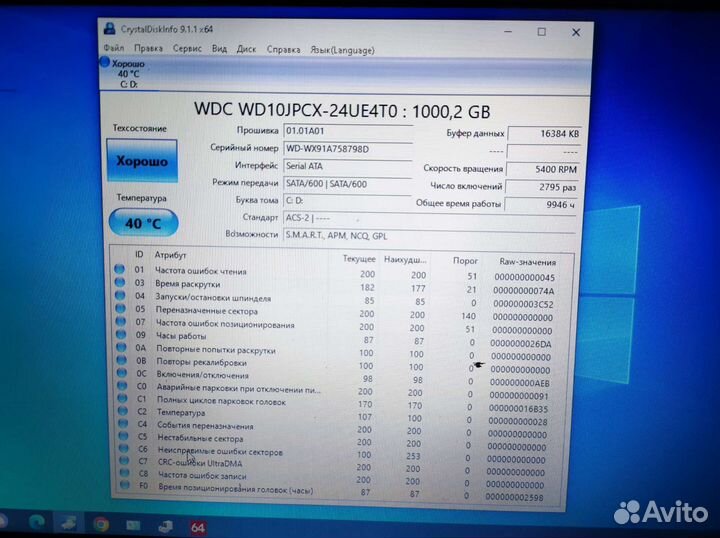Image resolution: width=720 pixels, height=538 pixels.
Task: Click the Raw-значения column header
Action: coord(528,262)
